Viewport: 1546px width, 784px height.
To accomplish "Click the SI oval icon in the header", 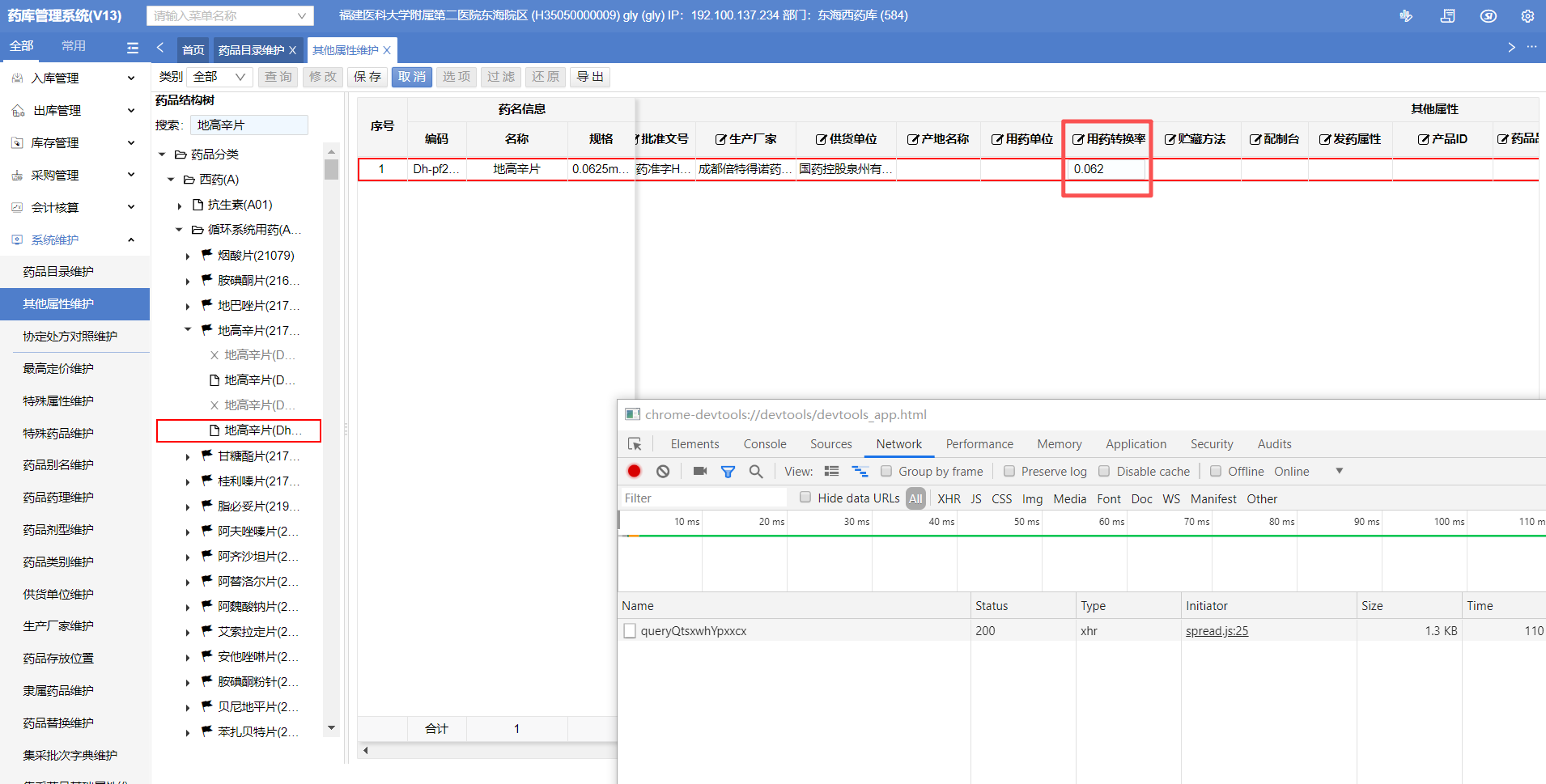I will pos(1489,15).
